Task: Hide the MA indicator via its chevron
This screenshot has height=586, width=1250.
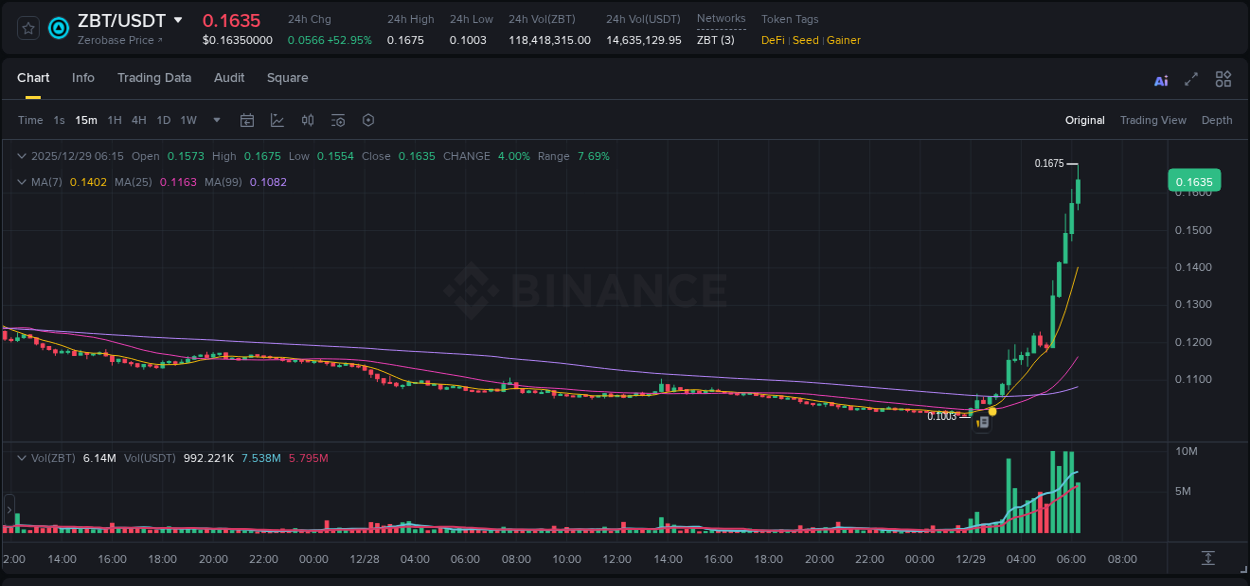Action: [x=21, y=181]
